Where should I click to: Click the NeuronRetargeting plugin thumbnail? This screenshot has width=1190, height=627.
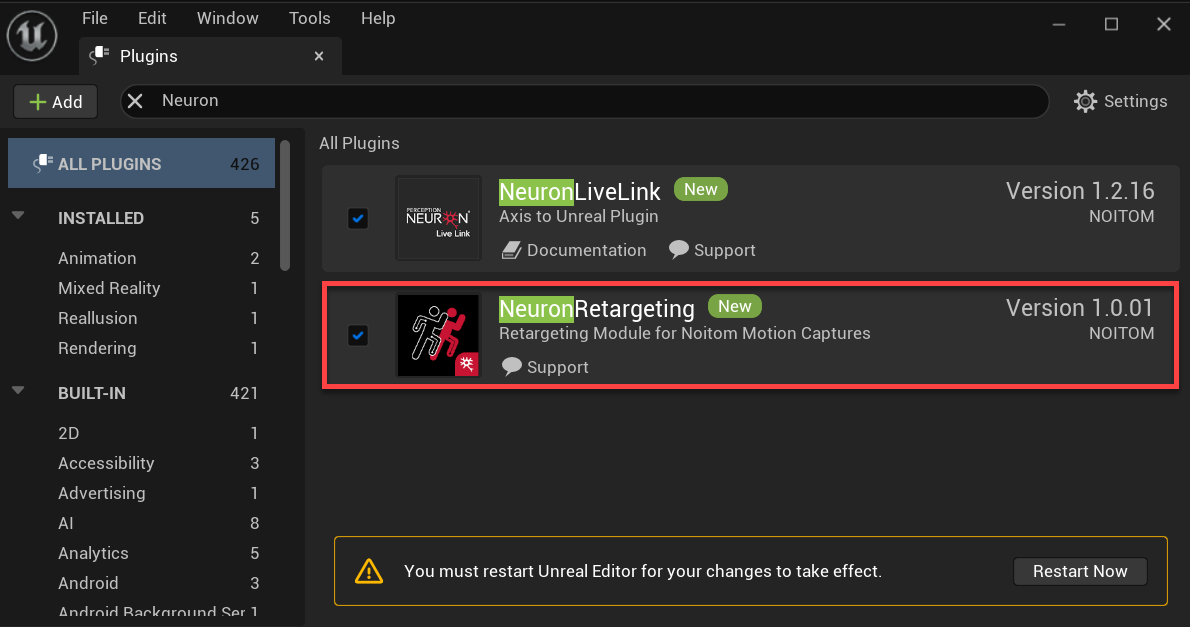point(438,335)
